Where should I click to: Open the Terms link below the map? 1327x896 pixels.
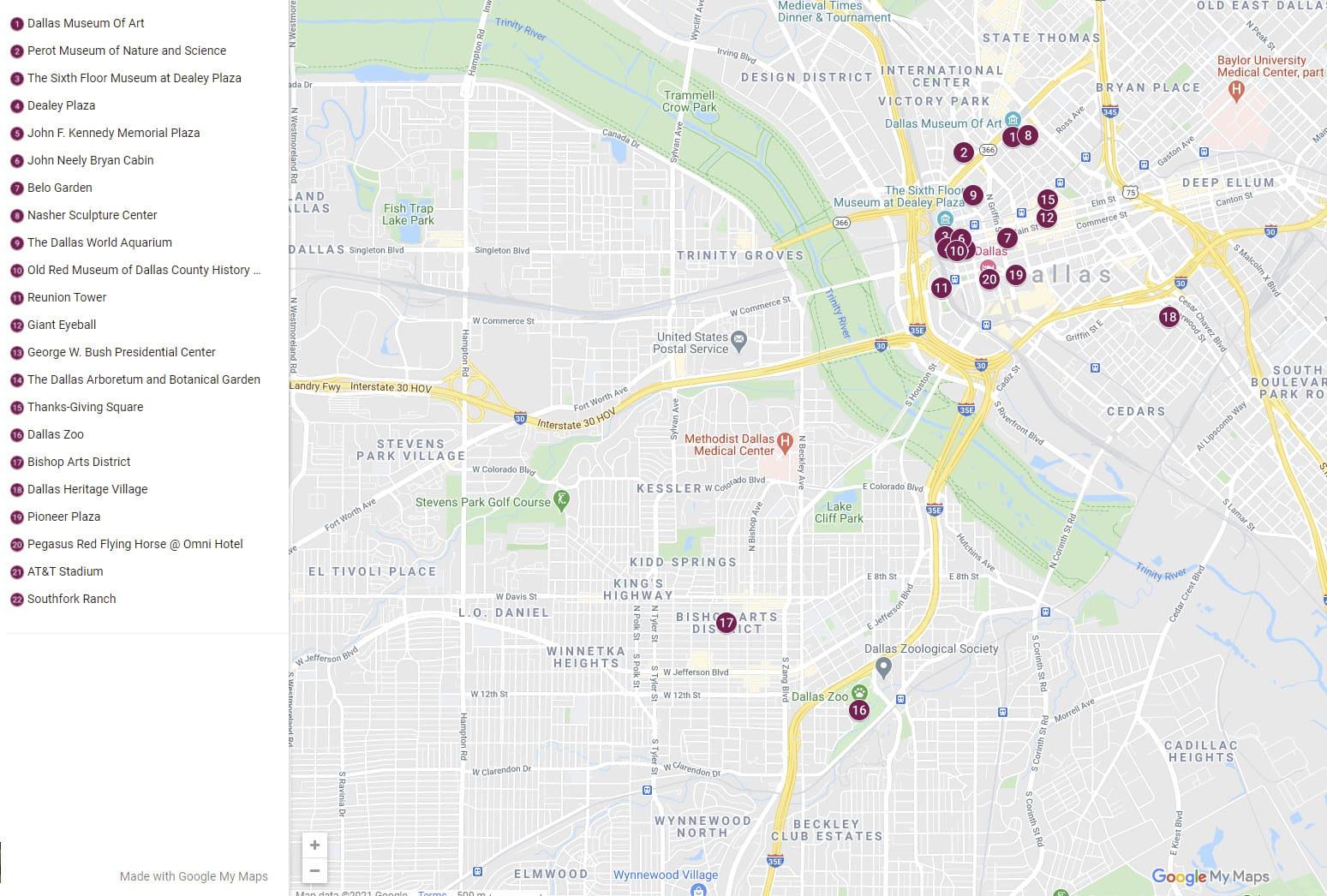point(432,893)
